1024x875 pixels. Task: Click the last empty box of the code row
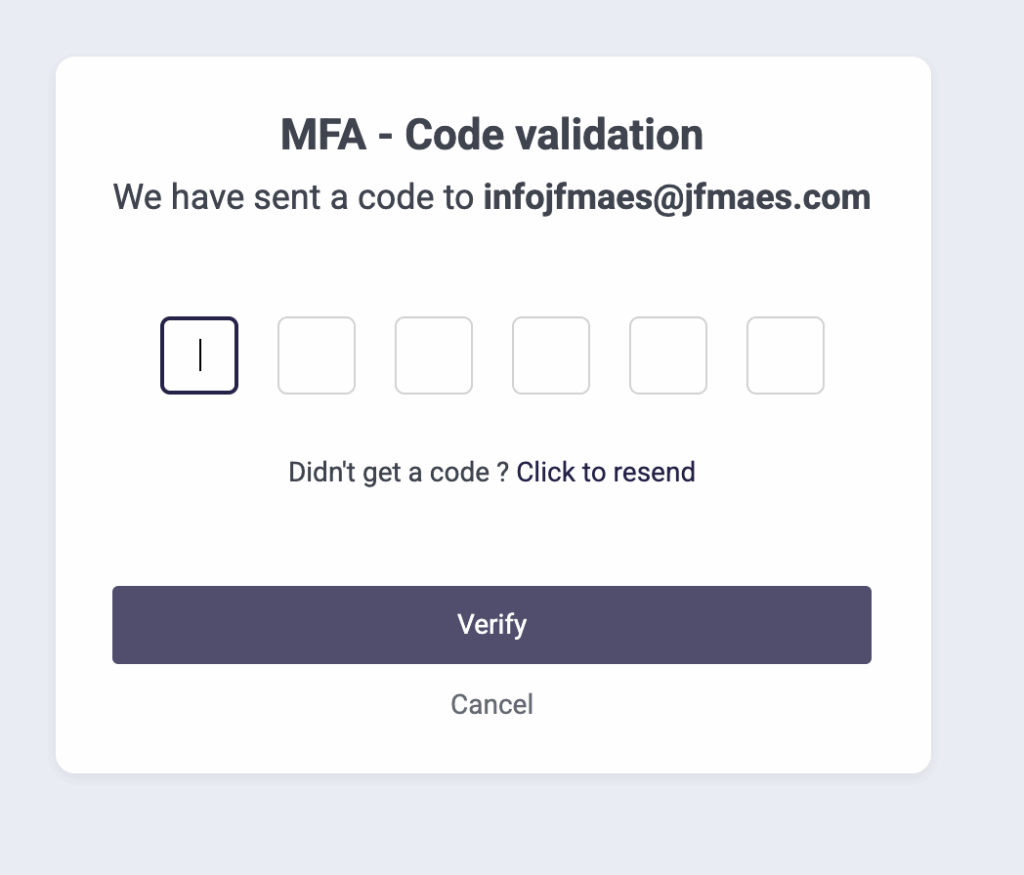tap(785, 356)
